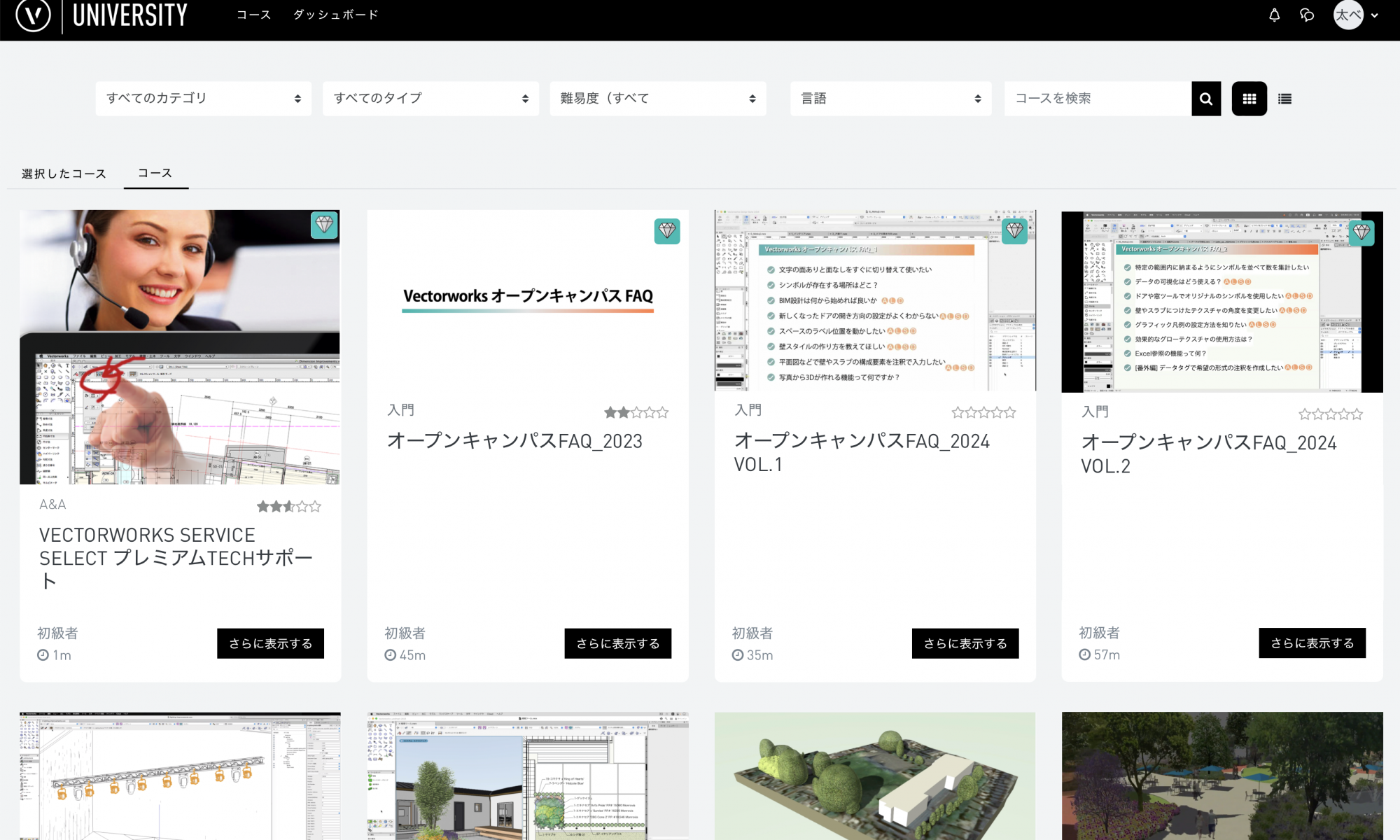Click 35m duration clock icon
1400x840 pixels.
click(737, 655)
